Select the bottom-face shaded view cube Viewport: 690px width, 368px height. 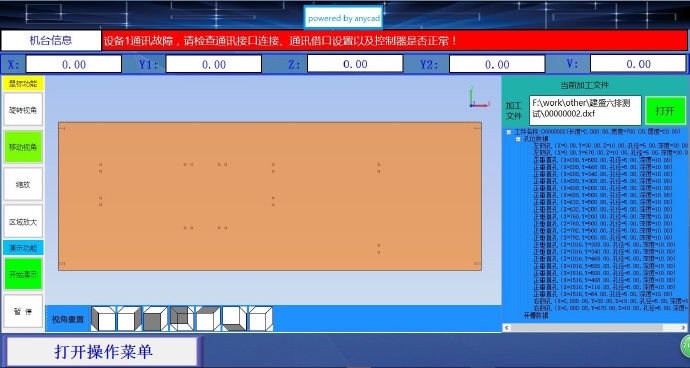pos(235,319)
